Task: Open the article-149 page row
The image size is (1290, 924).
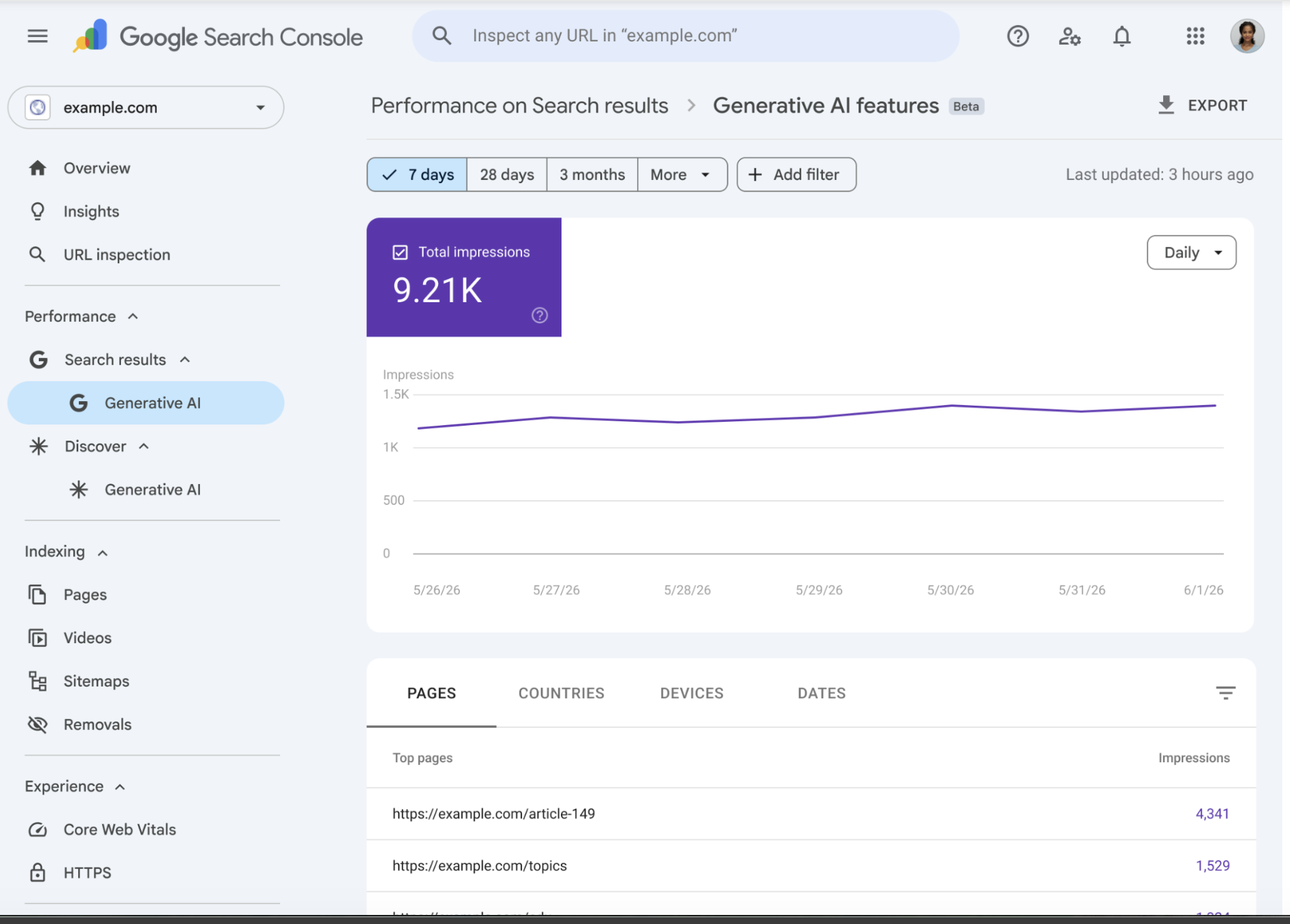Action: (x=811, y=814)
